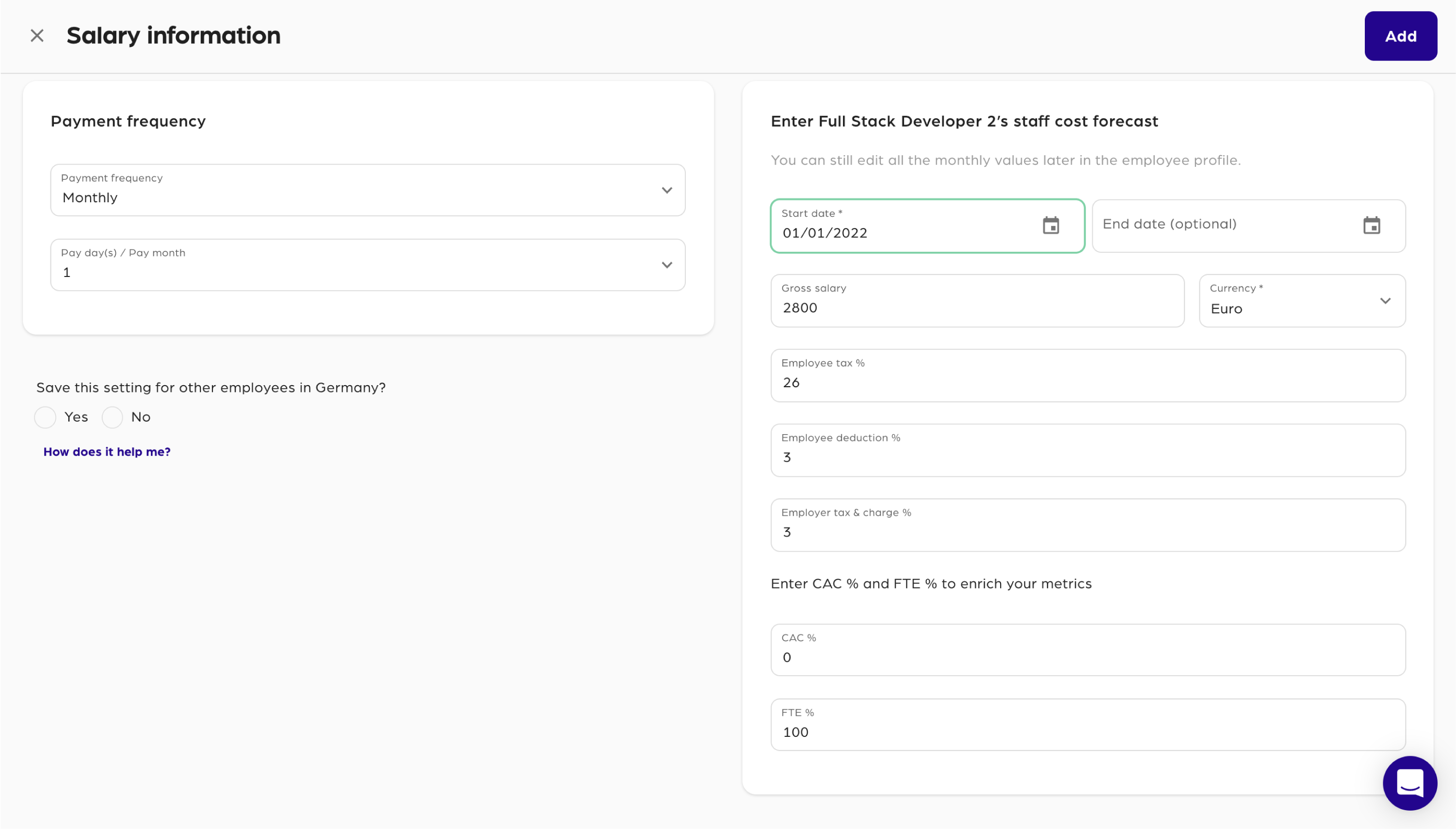Viewport: 1456px width, 829px height.
Task: Click the Payment frequency chevron arrow
Action: pyautogui.click(x=666, y=190)
